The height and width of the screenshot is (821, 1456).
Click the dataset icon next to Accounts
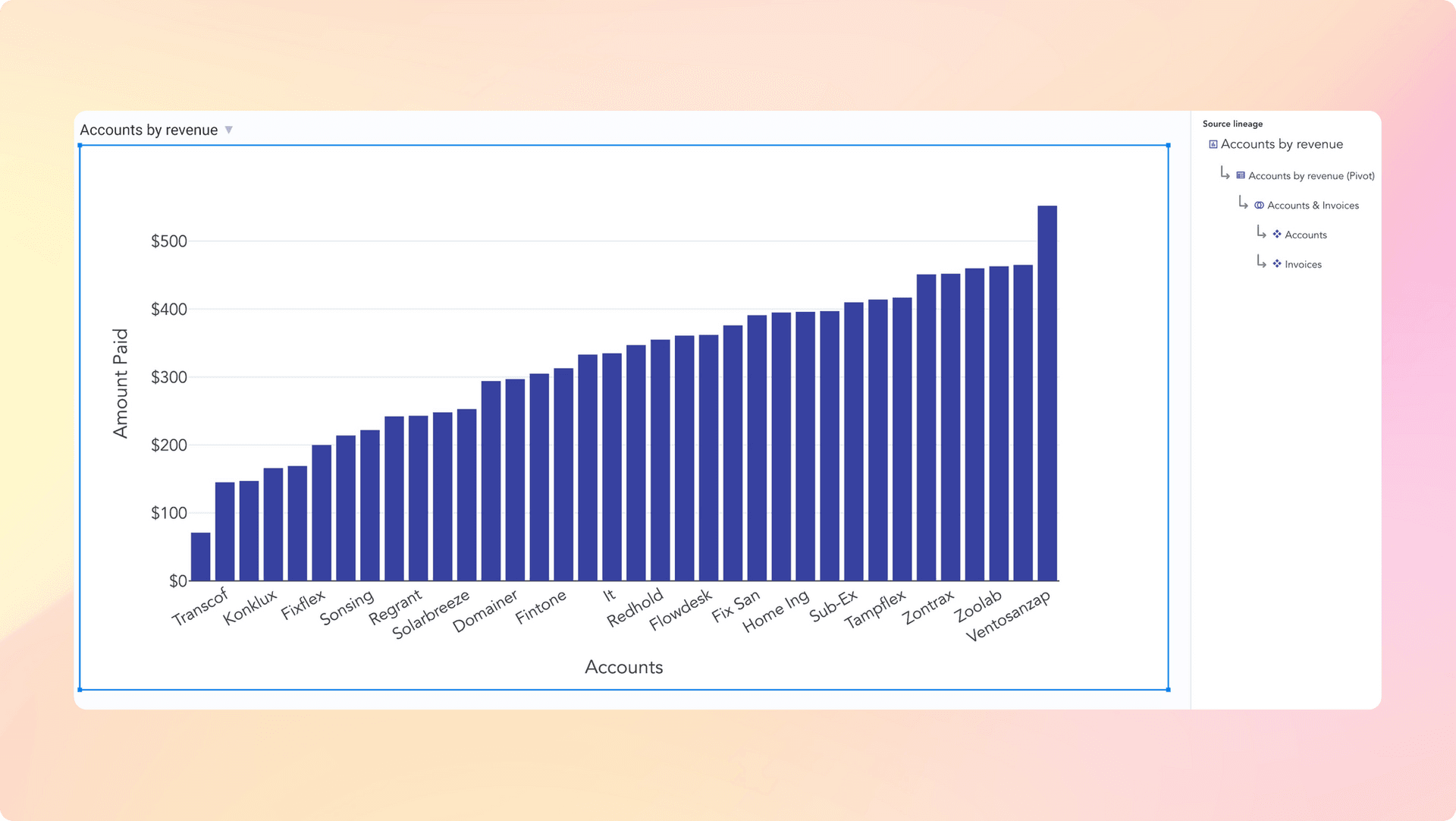pos(1277,234)
